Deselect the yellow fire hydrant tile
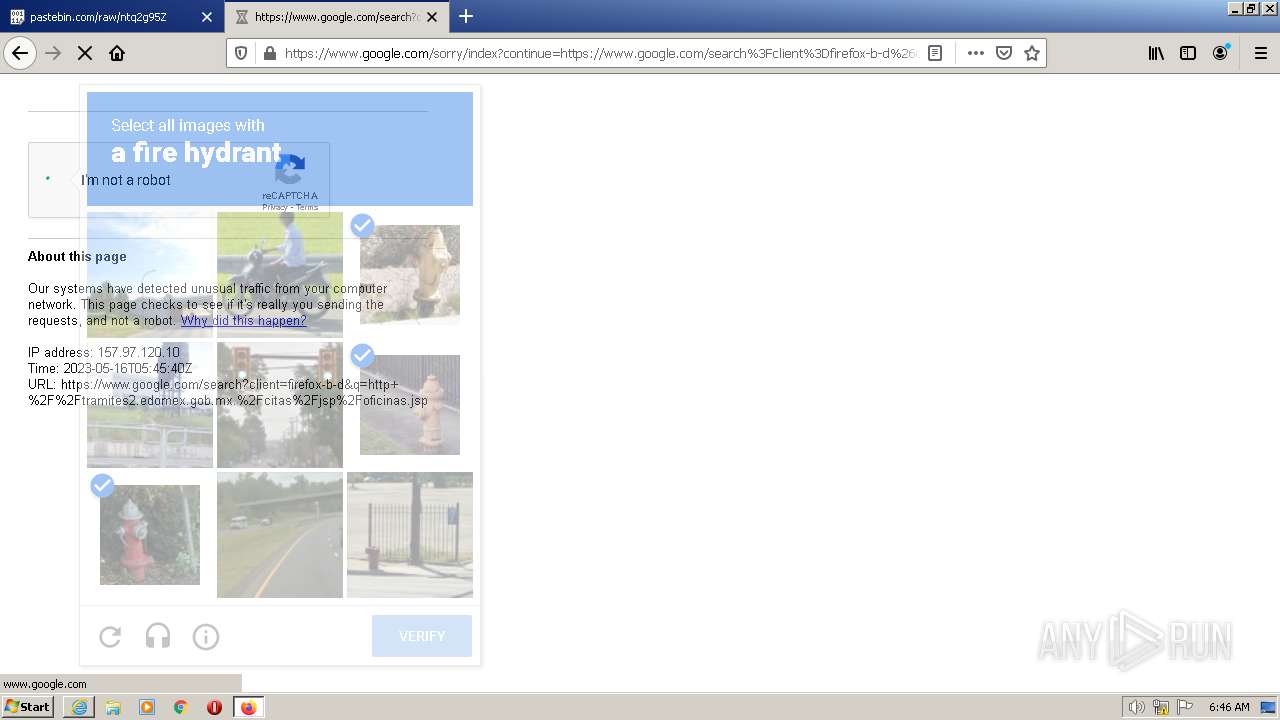Image resolution: width=1280 pixels, height=720 pixels. click(410, 275)
